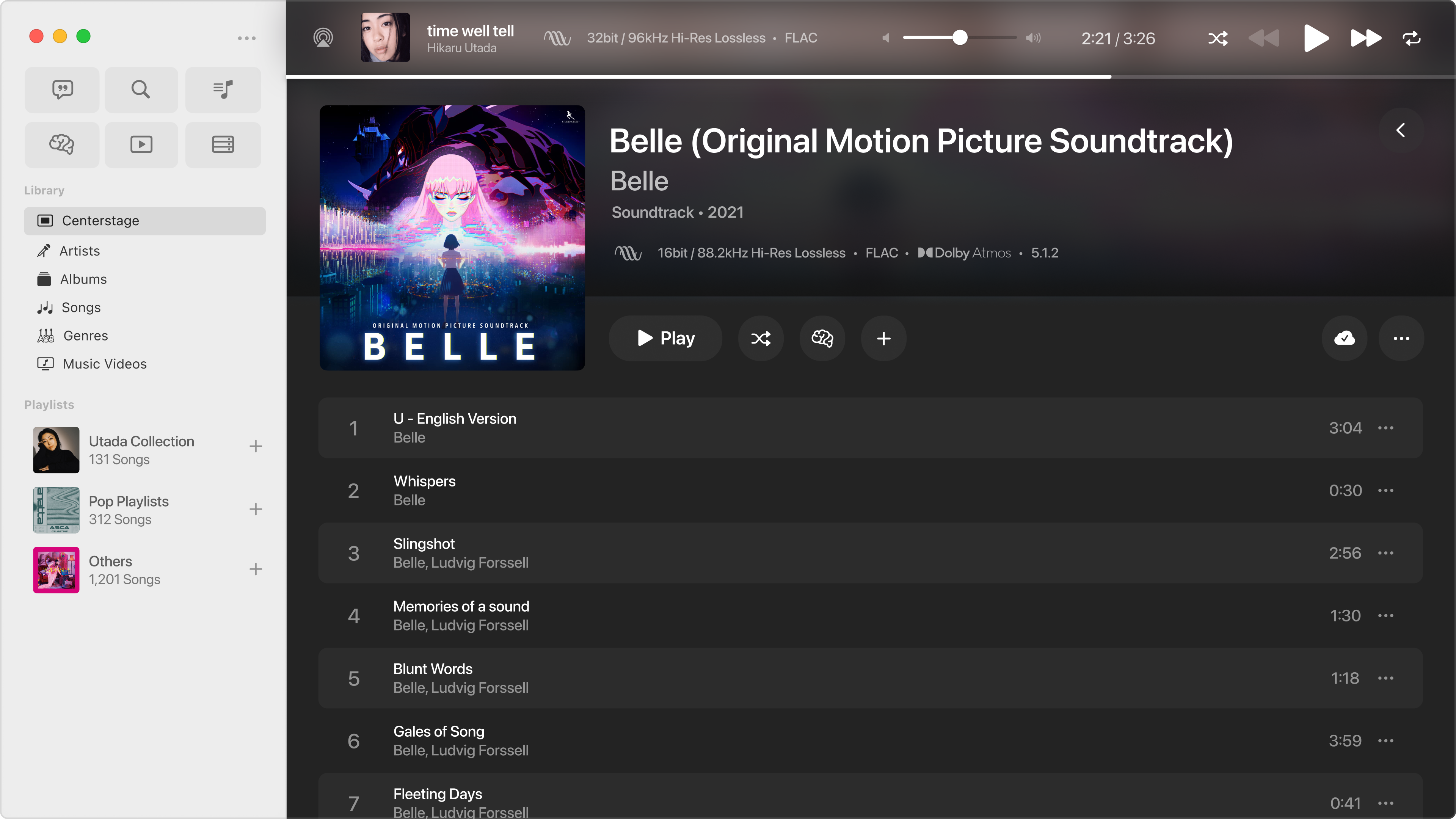Open the album's ellipsis options menu
Viewport: 1456px width, 819px height.
click(x=1401, y=338)
